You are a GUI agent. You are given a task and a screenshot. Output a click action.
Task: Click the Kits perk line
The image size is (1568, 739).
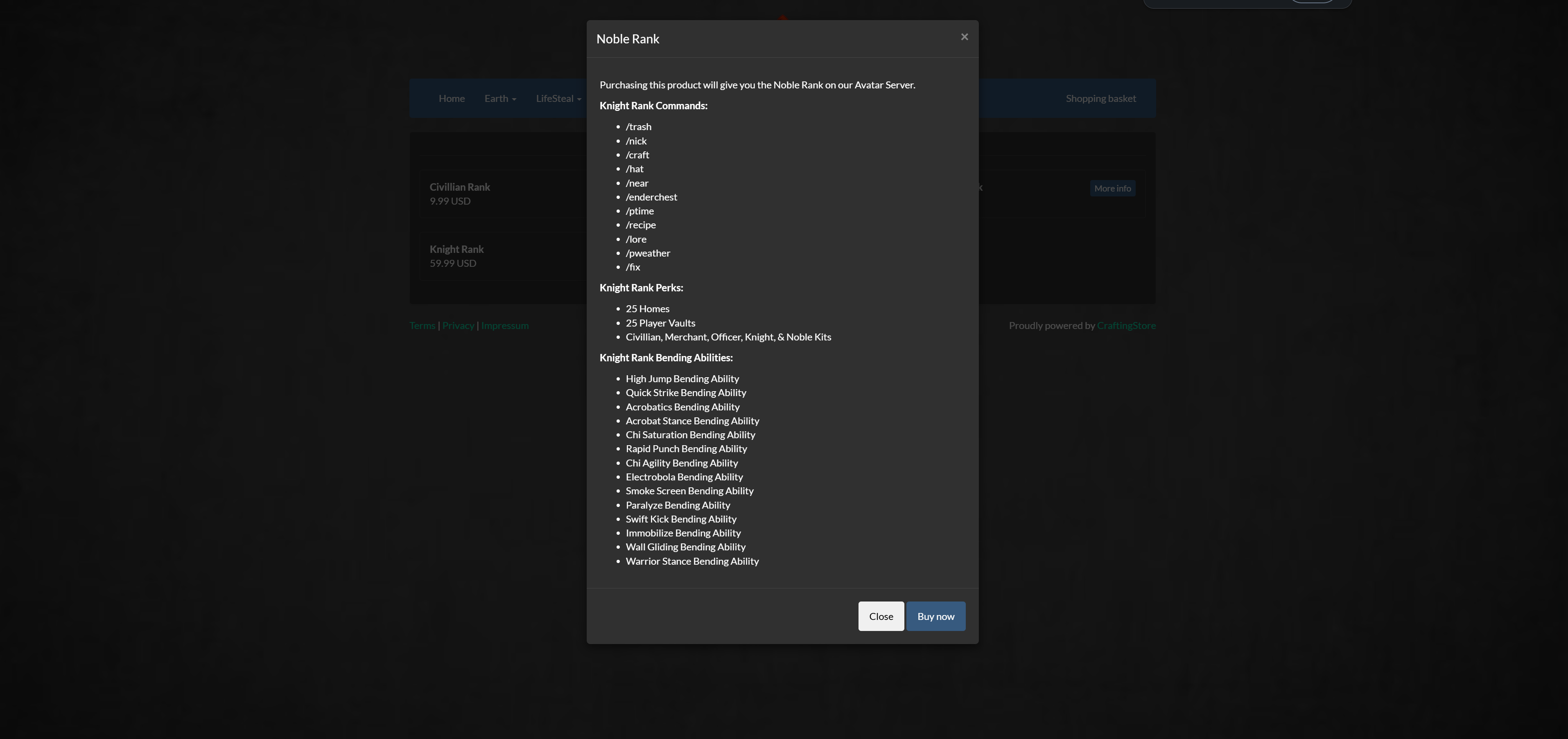point(729,337)
